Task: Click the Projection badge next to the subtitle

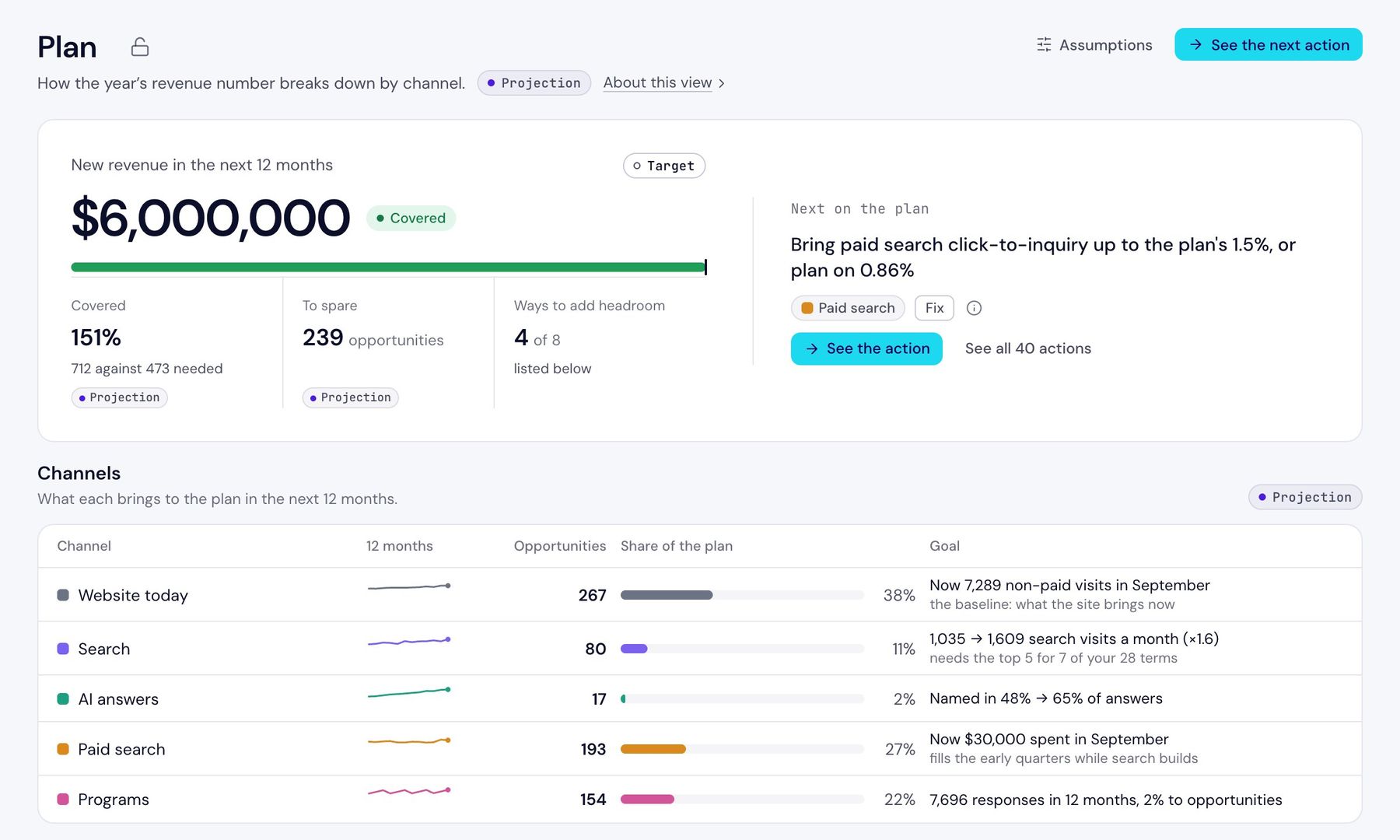Action: tap(534, 82)
